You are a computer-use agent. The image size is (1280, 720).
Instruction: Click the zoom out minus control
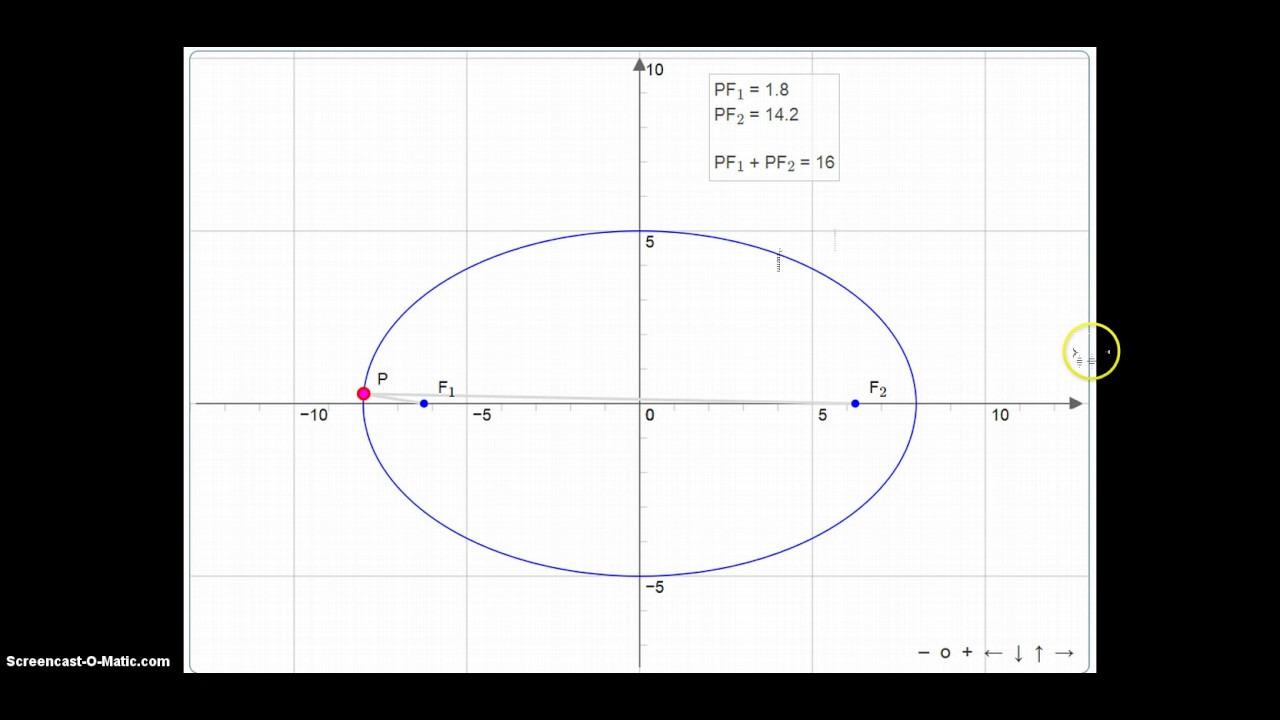click(923, 653)
